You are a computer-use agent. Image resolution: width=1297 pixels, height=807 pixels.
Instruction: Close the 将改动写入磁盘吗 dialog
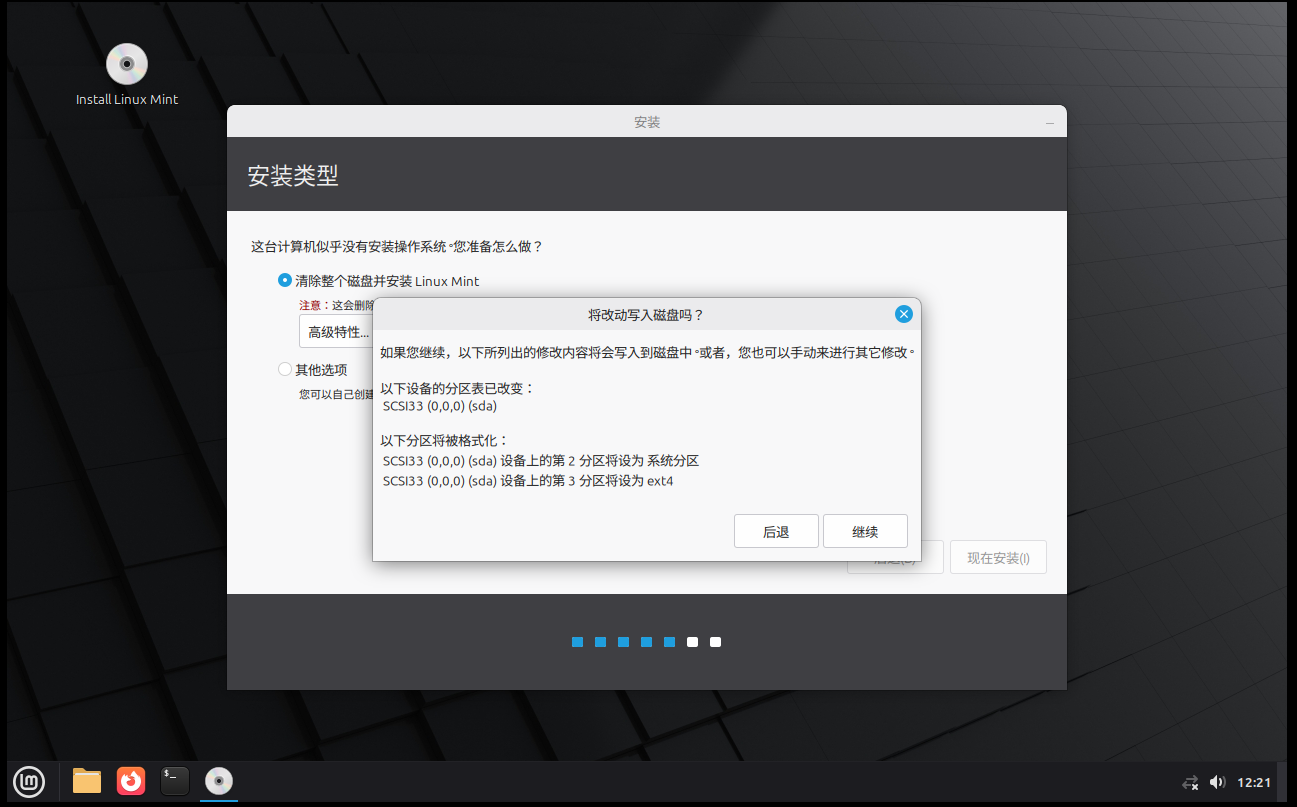tap(903, 313)
